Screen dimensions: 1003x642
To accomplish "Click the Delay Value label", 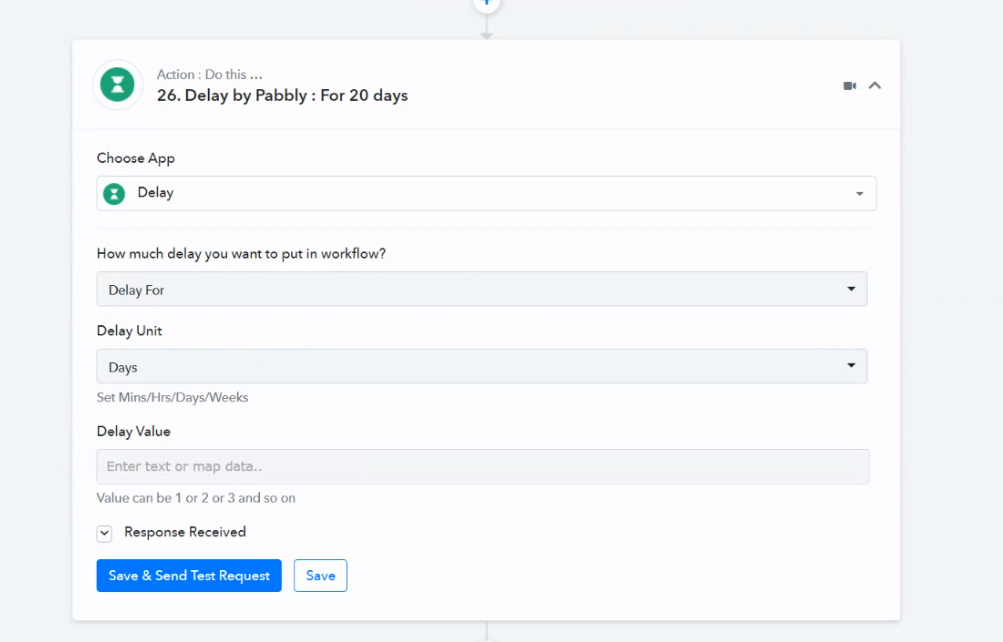I will [x=133, y=432].
